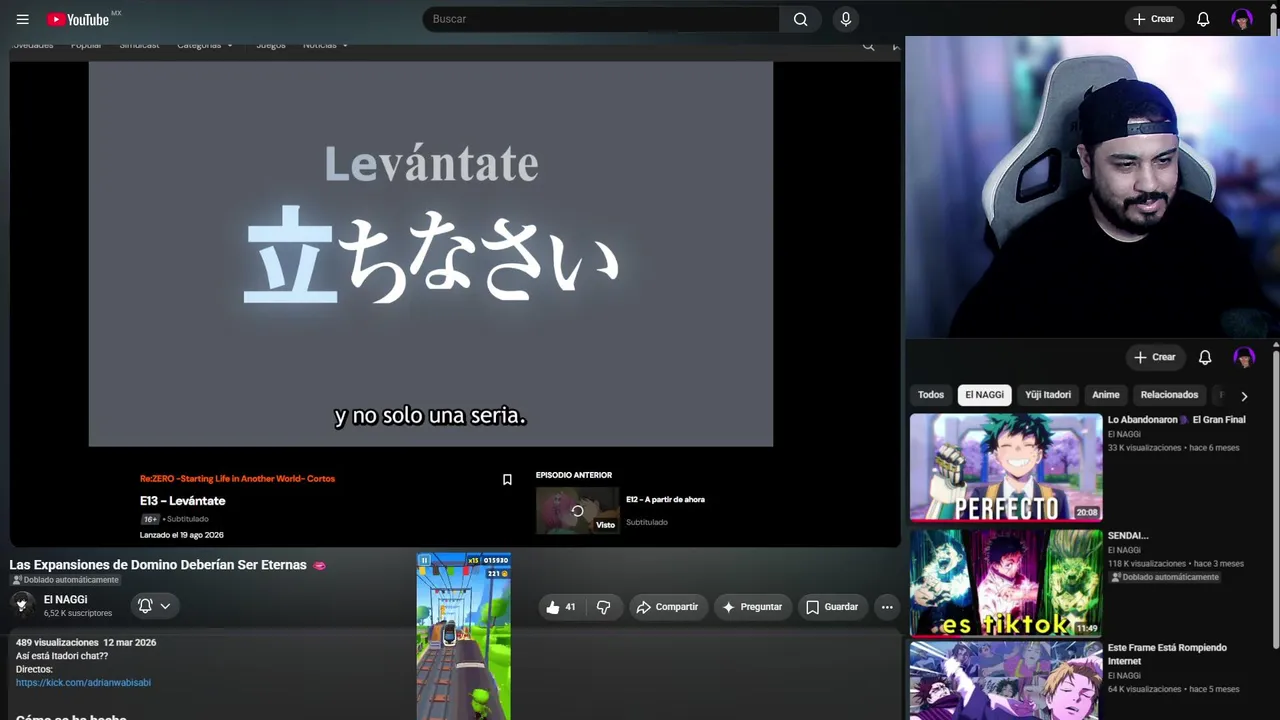This screenshot has width=1280, height=720.
Task: Click the 'Doblado automáticamente' badge under SENDAI
Action: (x=1165, y=577)
